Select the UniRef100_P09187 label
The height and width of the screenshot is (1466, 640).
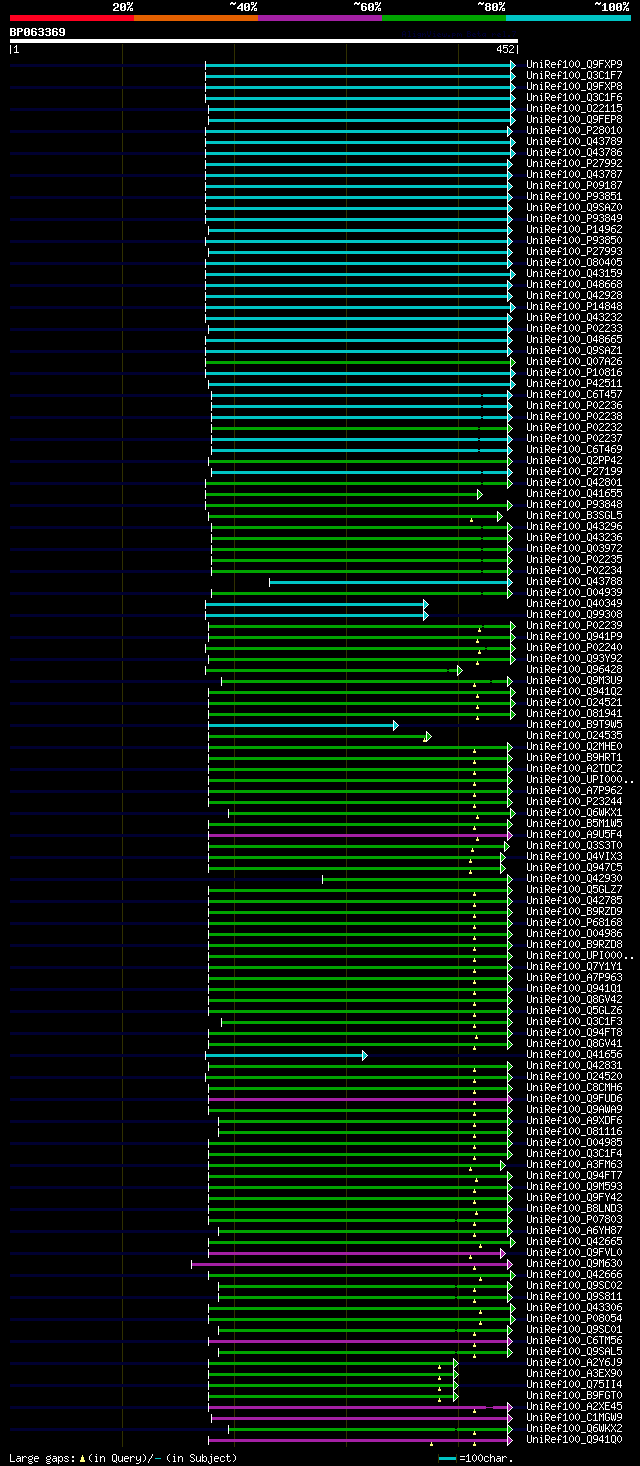[574, 185]
